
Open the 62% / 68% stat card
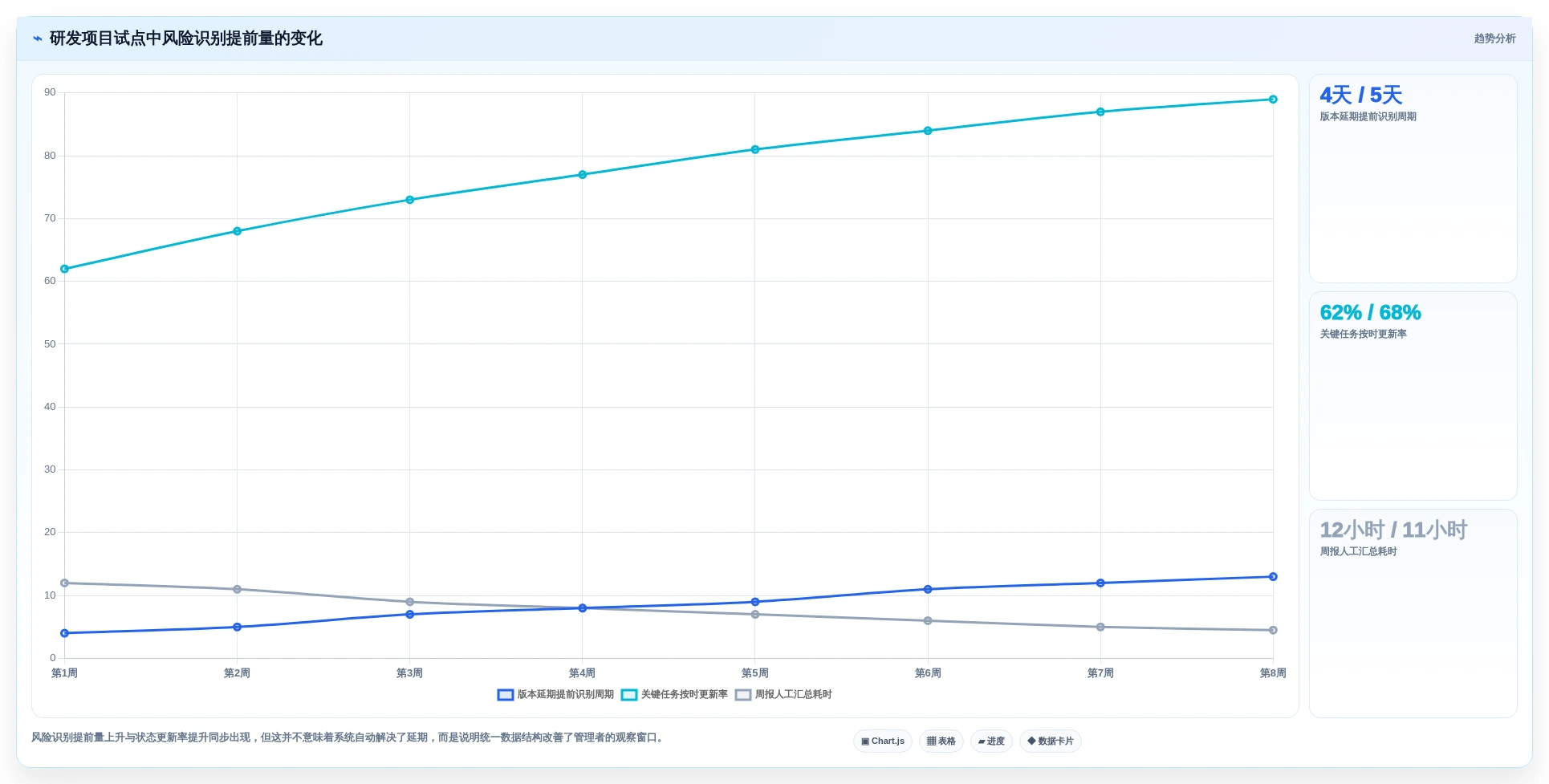[x=1413, y=396]
